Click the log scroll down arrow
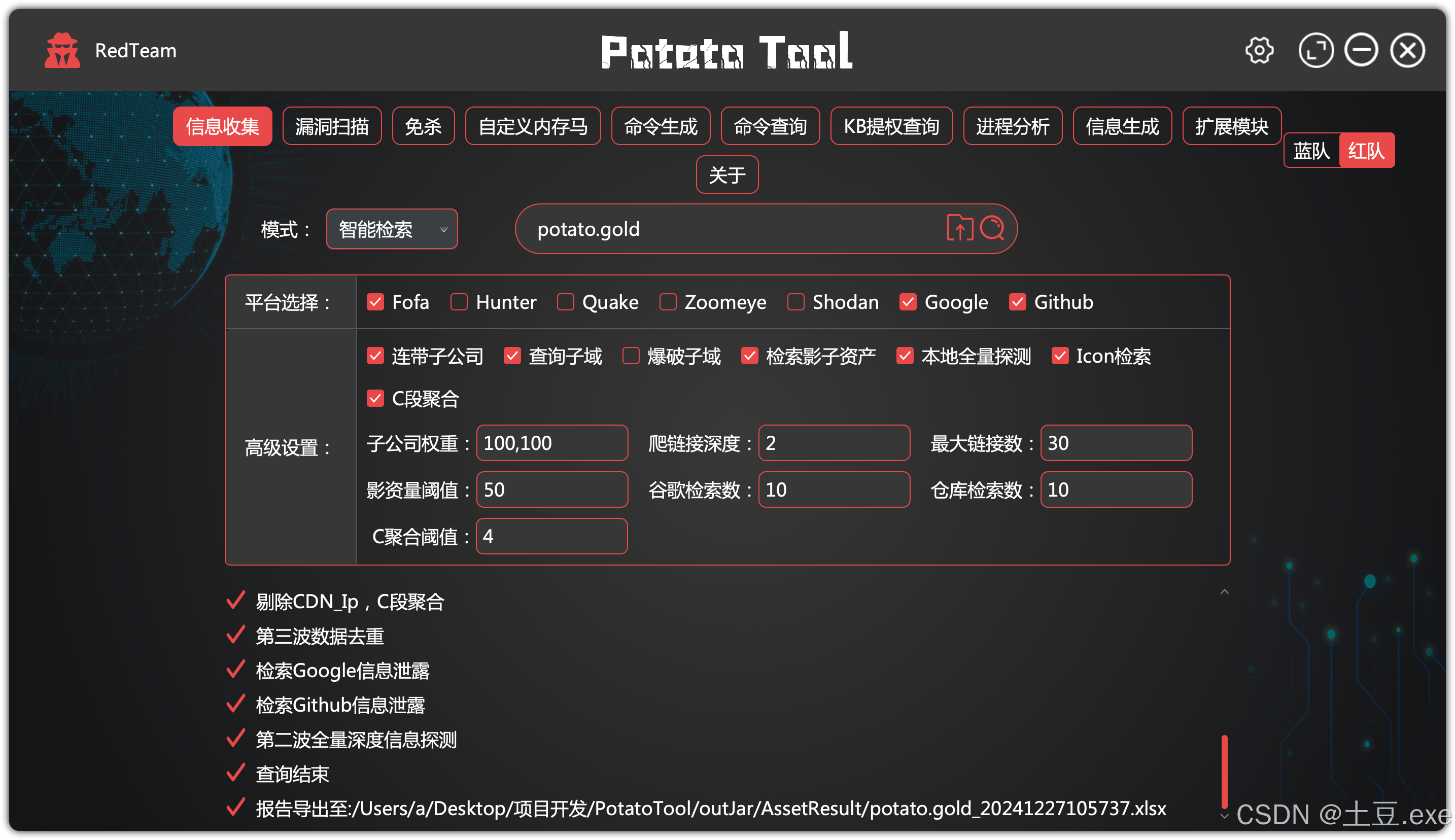This screenshot has height=840, width=1455. [x=1224, y=816]
